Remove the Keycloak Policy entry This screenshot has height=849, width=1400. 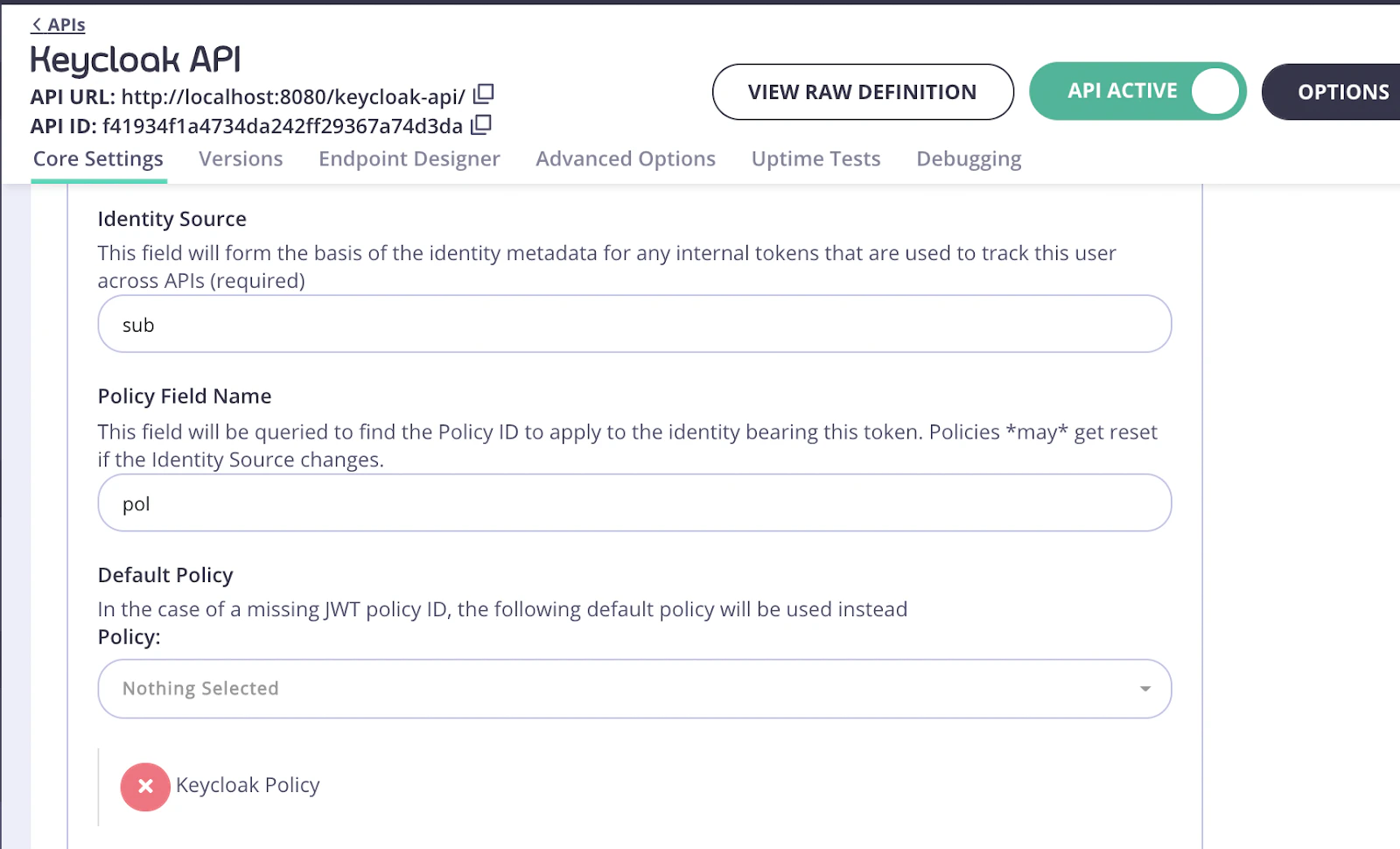pos(145,786)
